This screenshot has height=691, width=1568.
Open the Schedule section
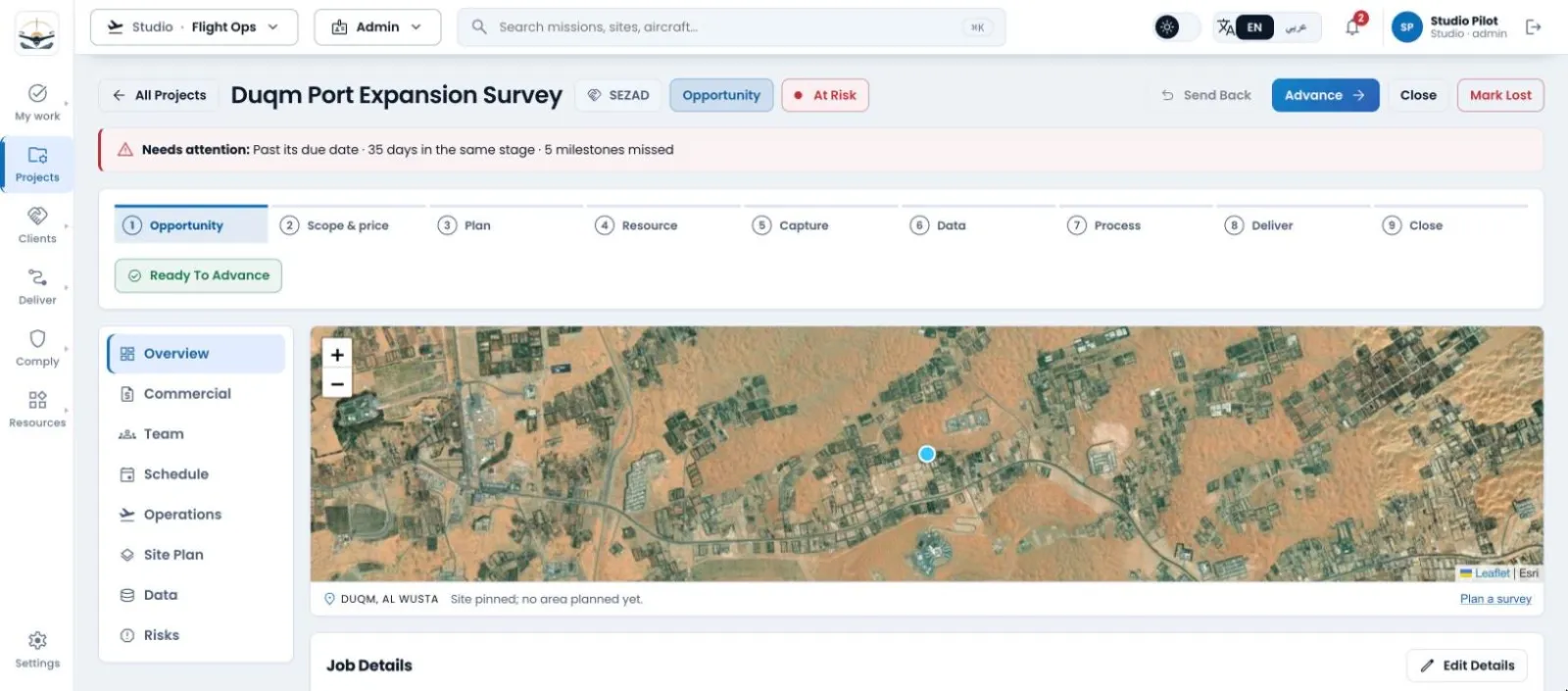point(196,474)
